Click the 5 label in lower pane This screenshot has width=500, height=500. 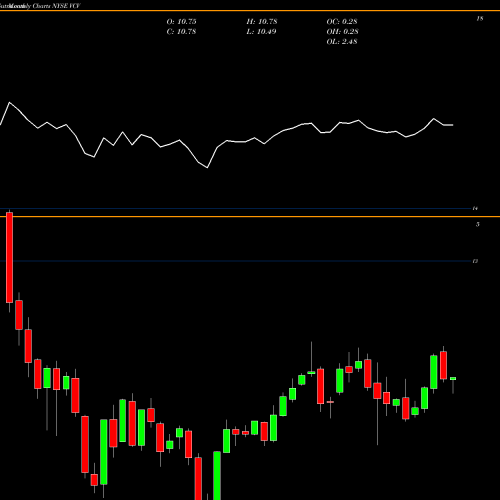(x=478, y=225)
